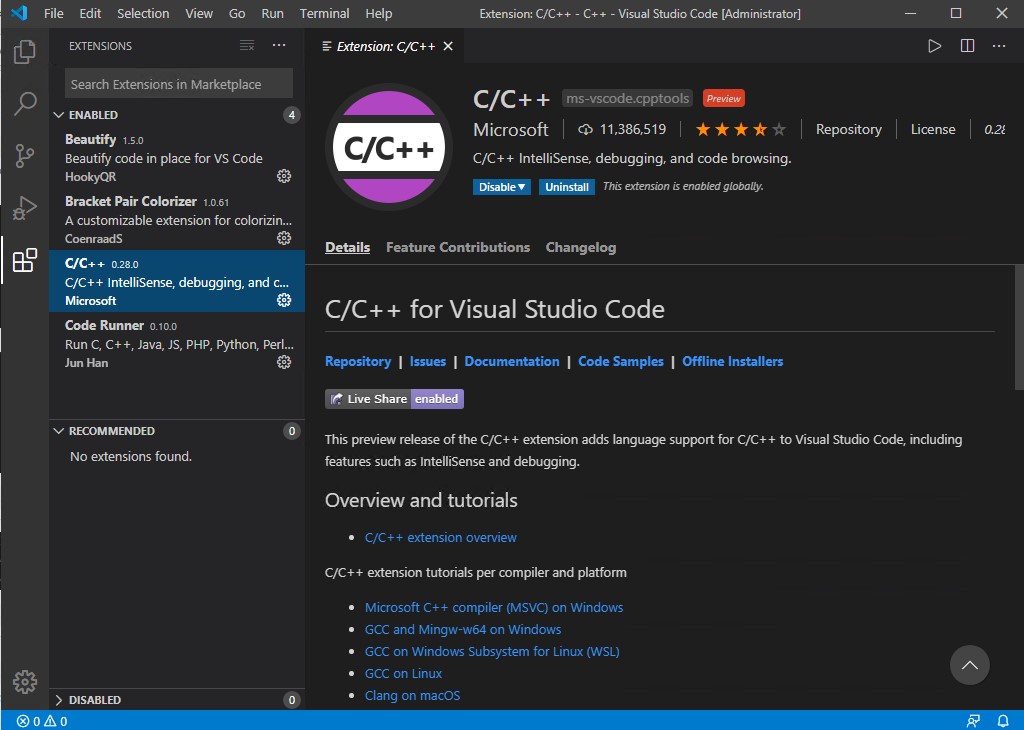This screenshot has height=730, width=1024.
Task: Open the feedback icon in status bar
Action: (973, 721)
